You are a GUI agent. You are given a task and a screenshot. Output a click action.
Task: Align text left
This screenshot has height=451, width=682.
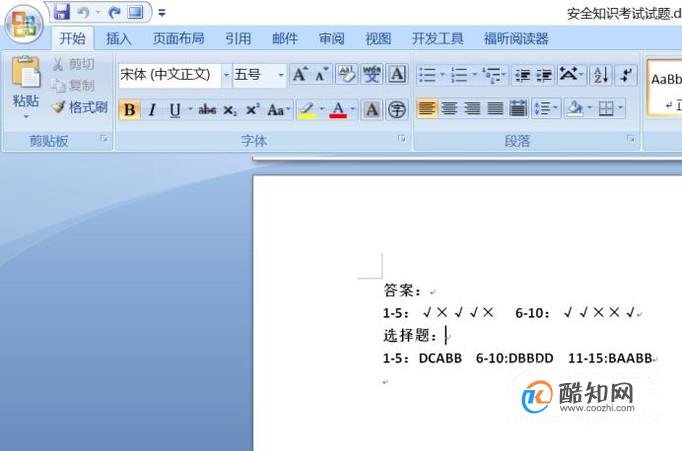427,109
